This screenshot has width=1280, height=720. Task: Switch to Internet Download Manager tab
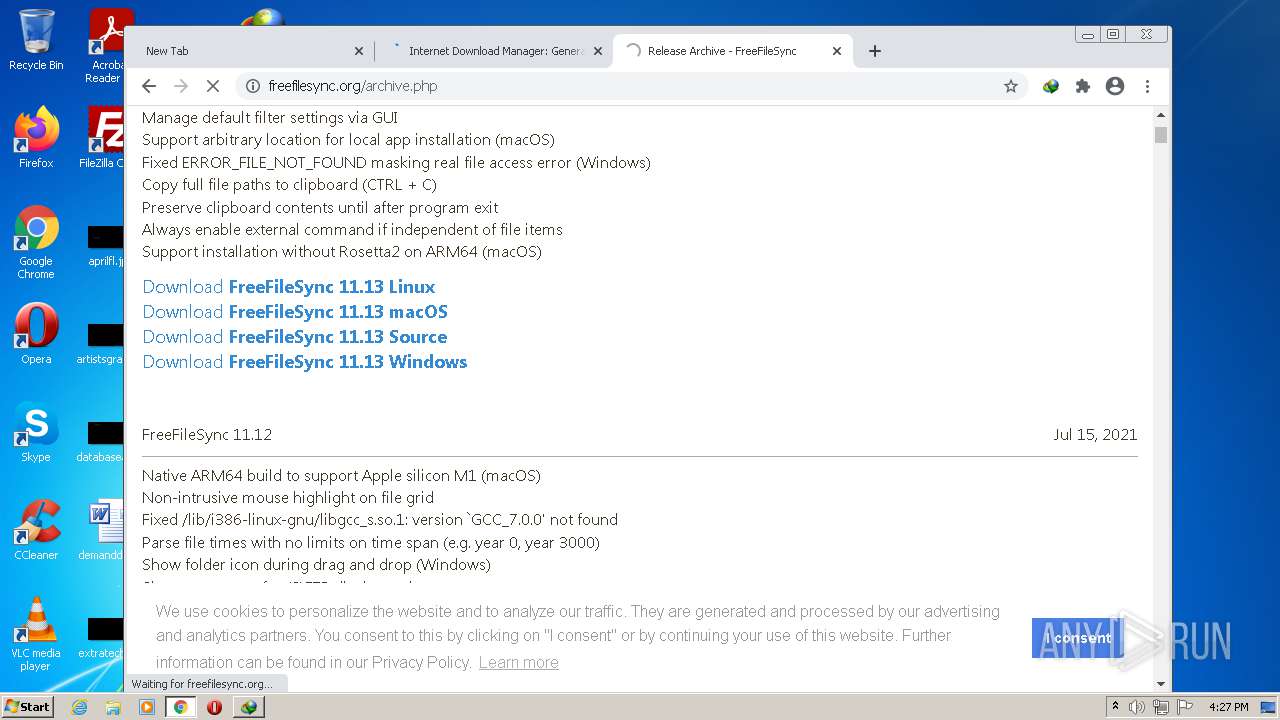pyautogui.click(x=495, y=51)
